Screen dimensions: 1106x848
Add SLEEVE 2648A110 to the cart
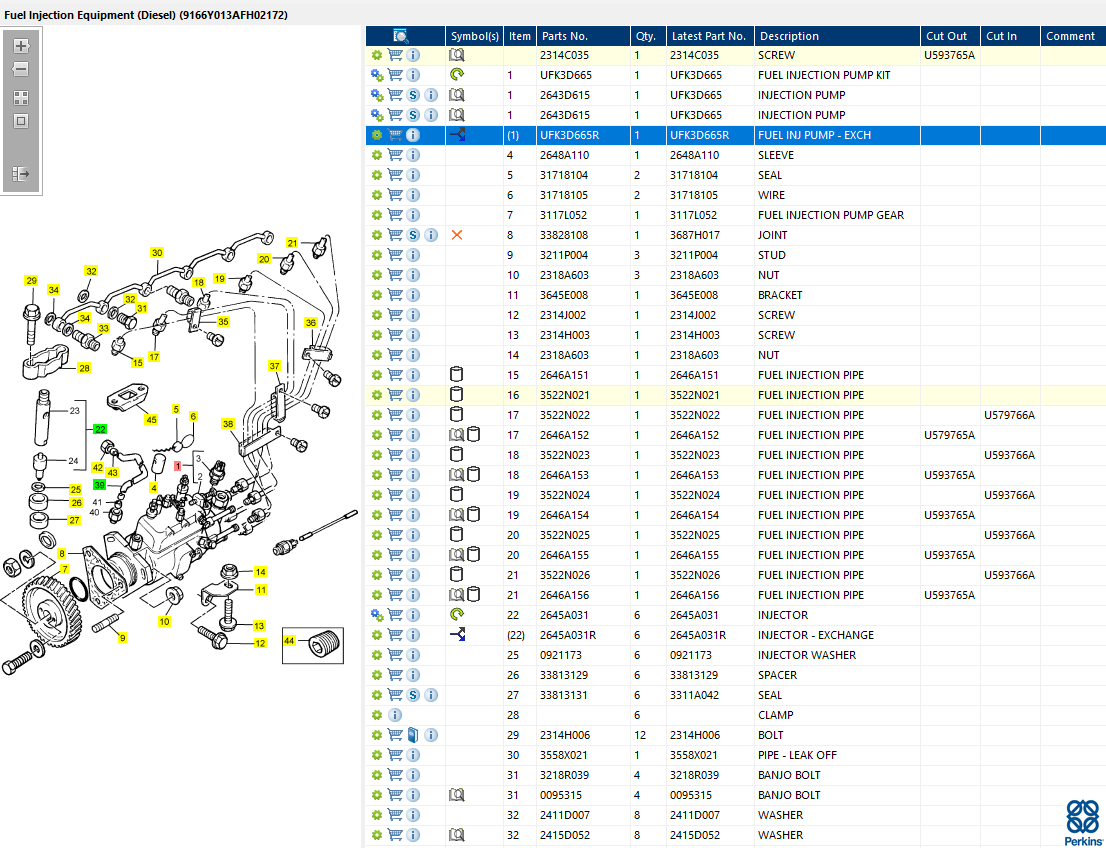[x=395, y=155]
